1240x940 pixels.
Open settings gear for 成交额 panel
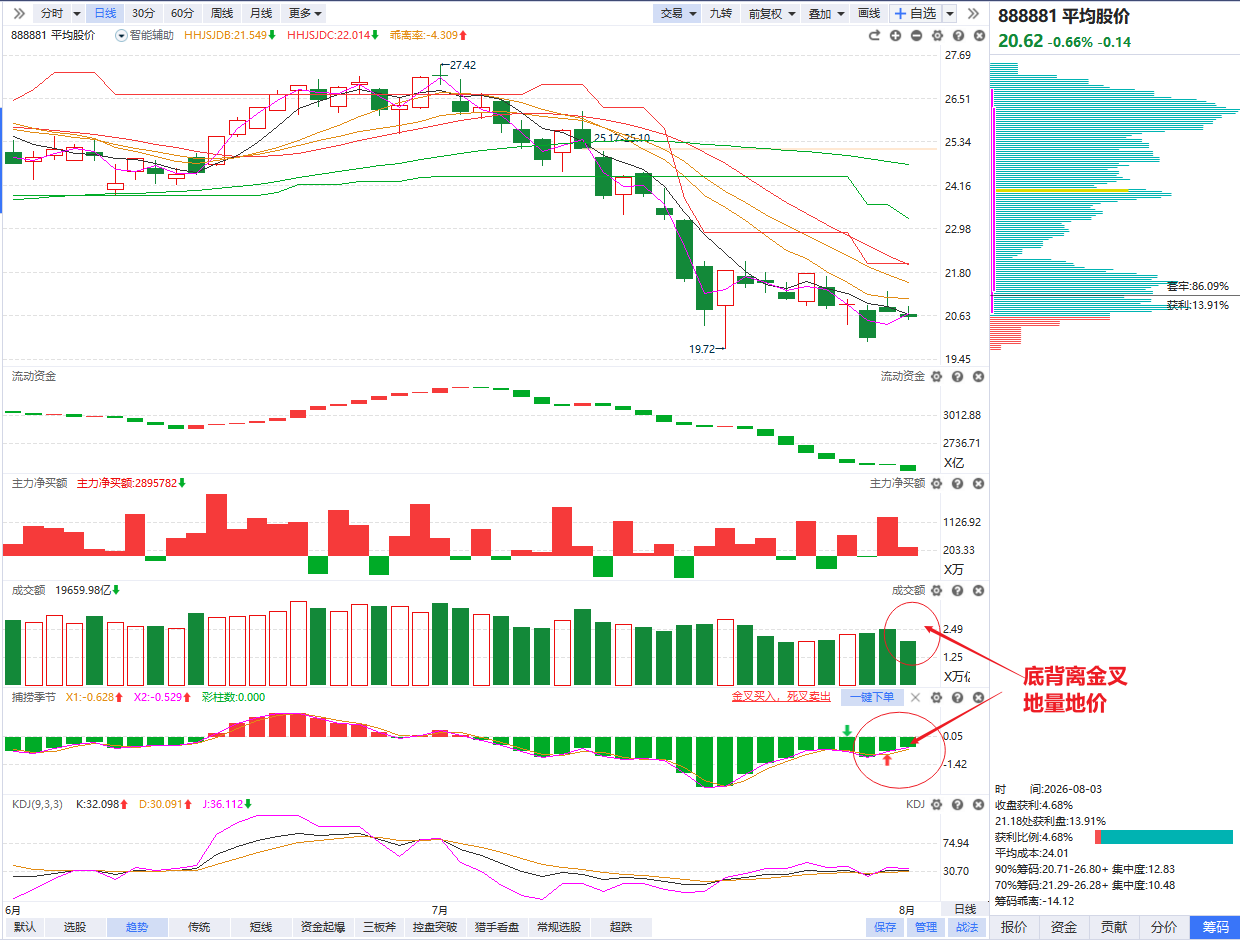tap(937, 591)
